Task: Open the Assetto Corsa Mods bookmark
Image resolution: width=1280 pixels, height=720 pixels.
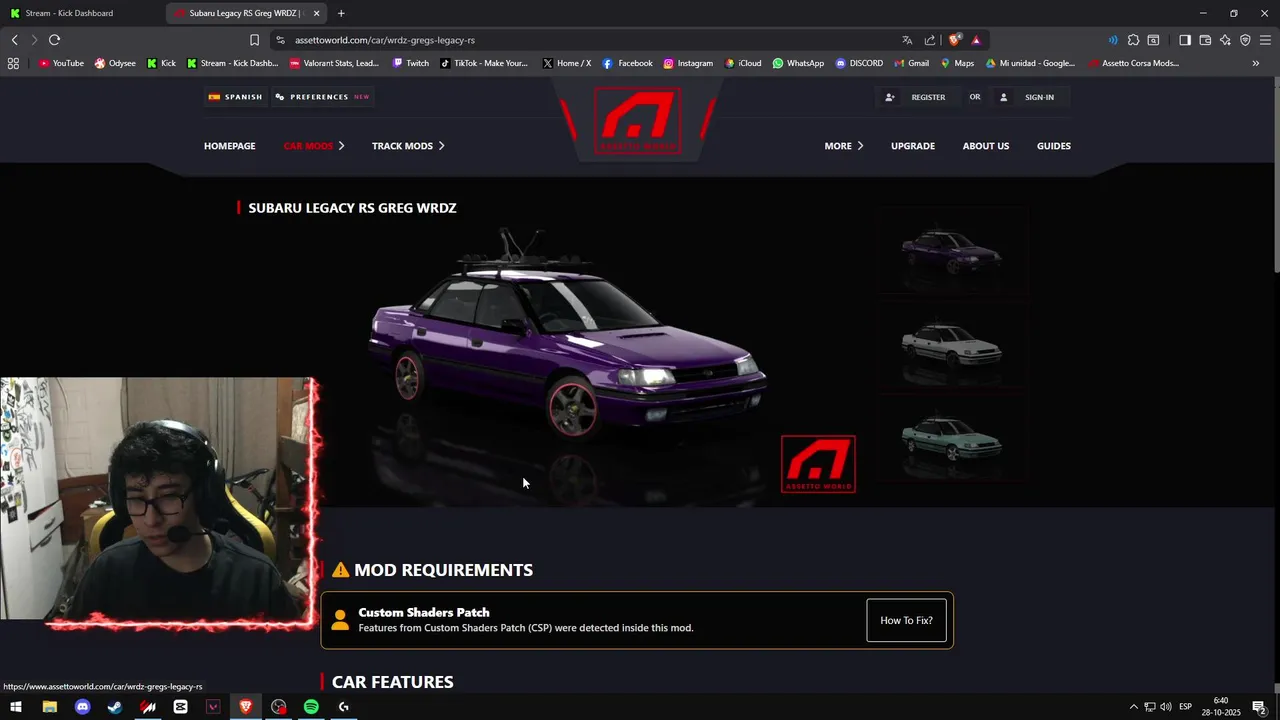Action: (1134, 63)
